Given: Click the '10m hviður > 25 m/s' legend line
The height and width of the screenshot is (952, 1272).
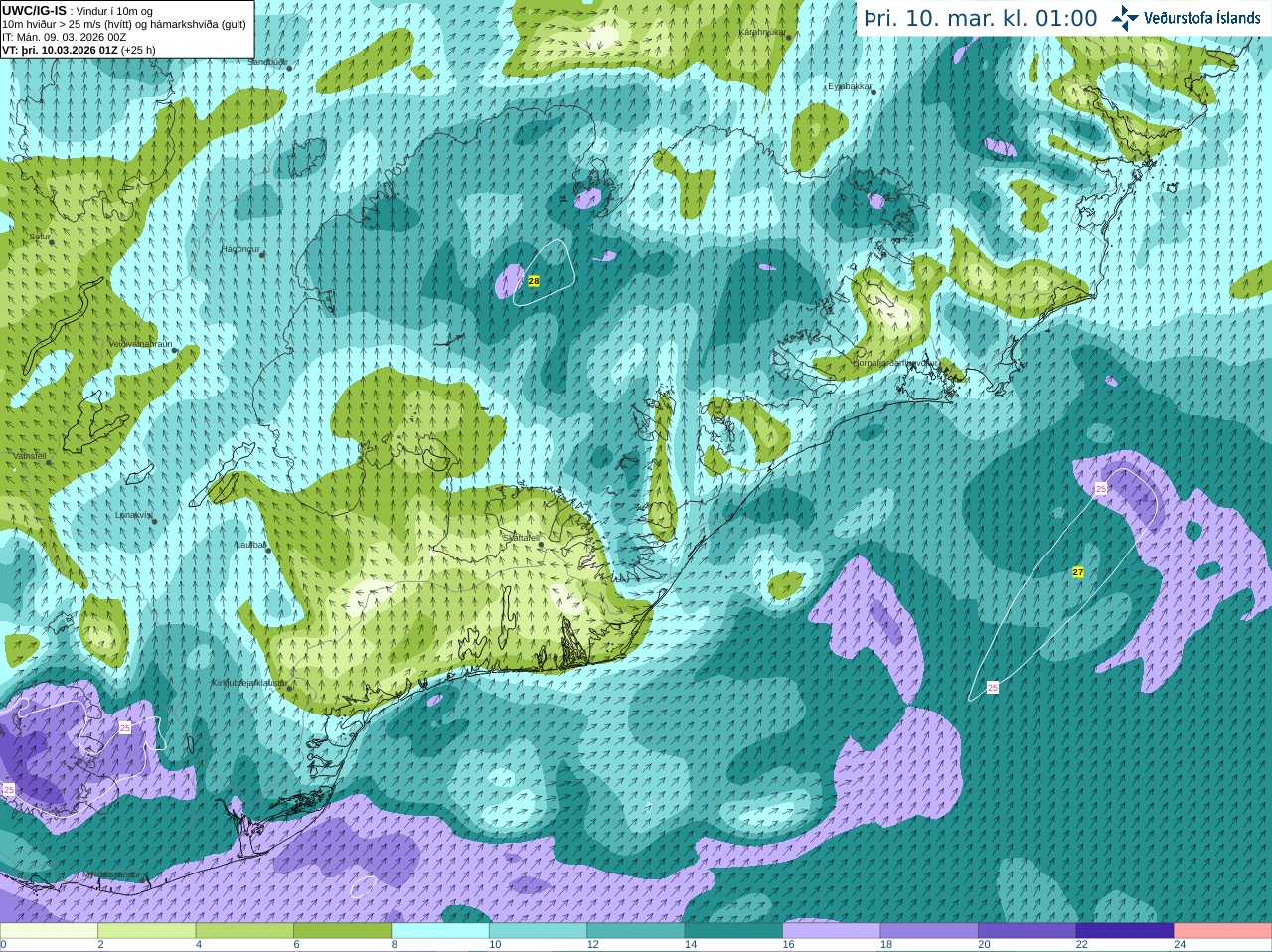Looking at the screenshot, I should [124, 24].
